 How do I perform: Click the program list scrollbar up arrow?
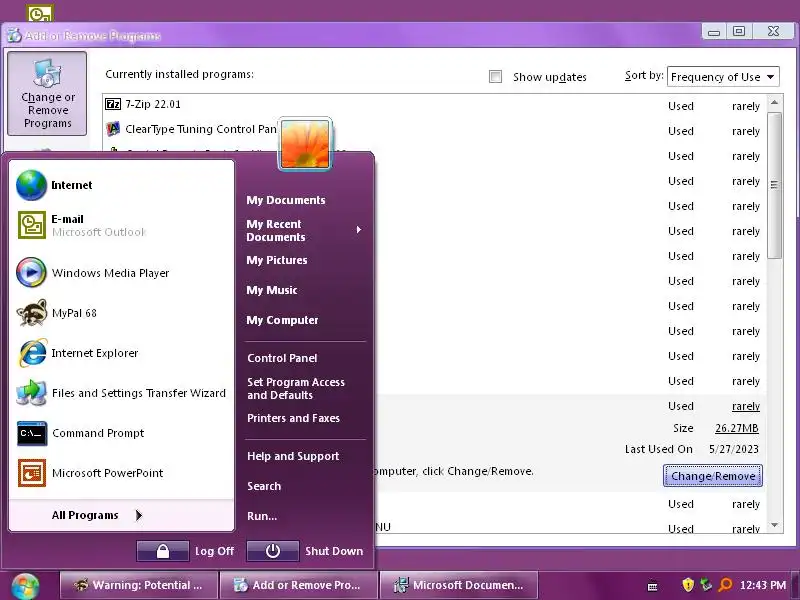[774, 103]
